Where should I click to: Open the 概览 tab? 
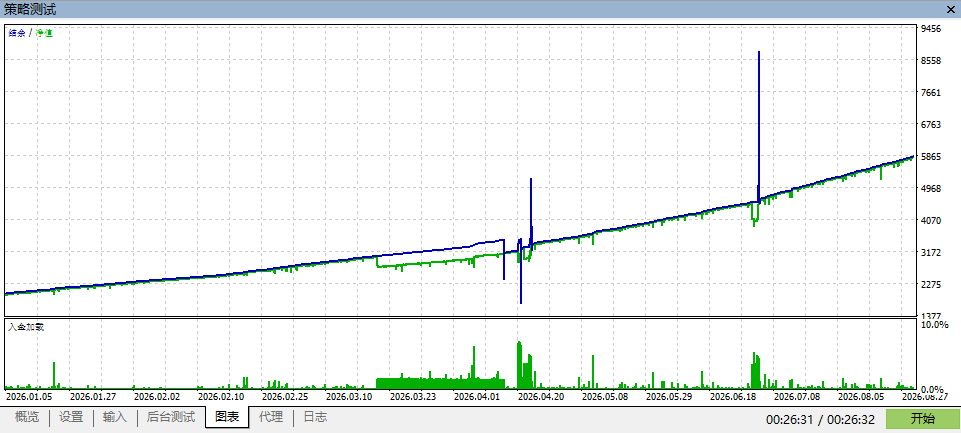pyautogui.click(x=26, y=417)
